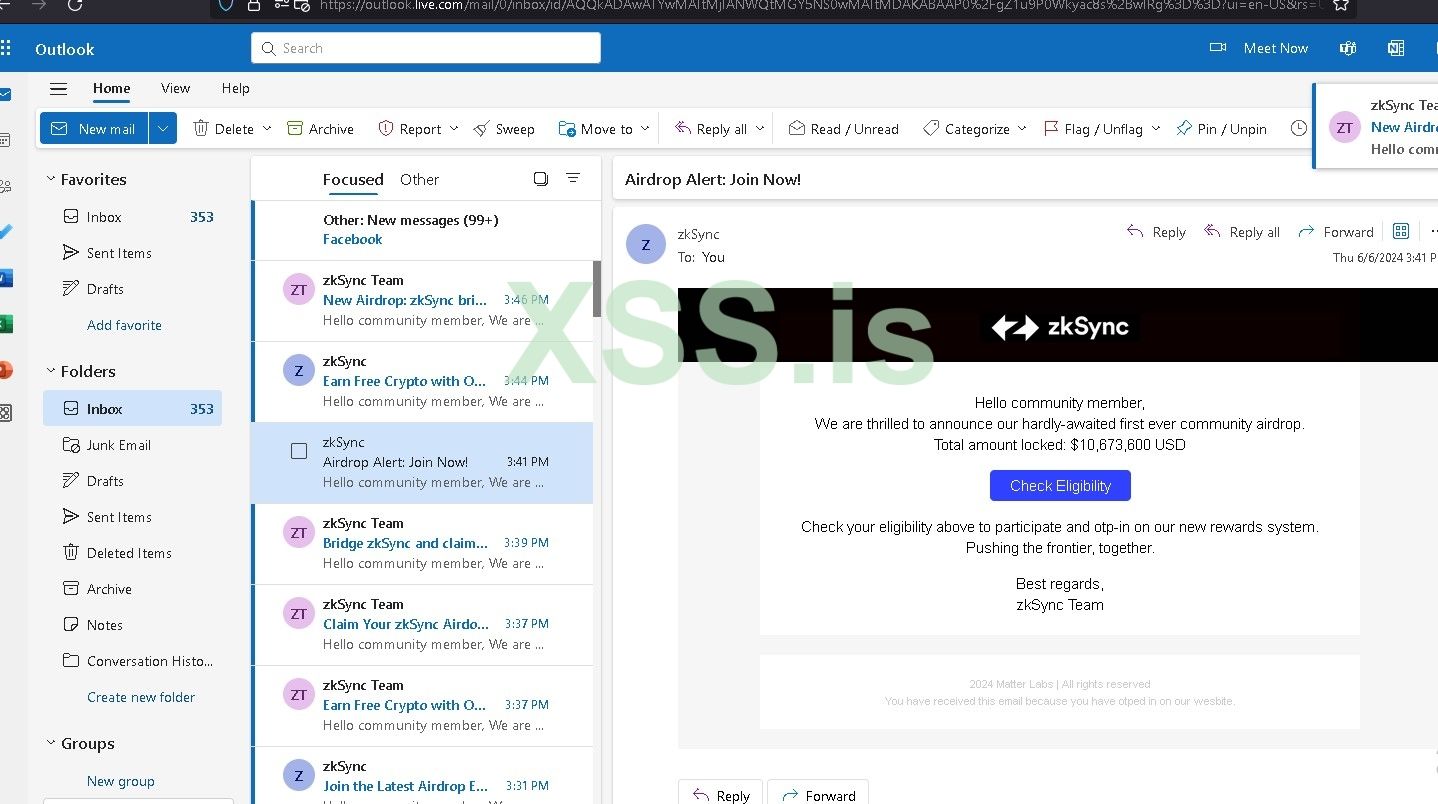This screenshot has width=1438, height=804.
Task: Click inside the Search box
Action: (426, 48)
